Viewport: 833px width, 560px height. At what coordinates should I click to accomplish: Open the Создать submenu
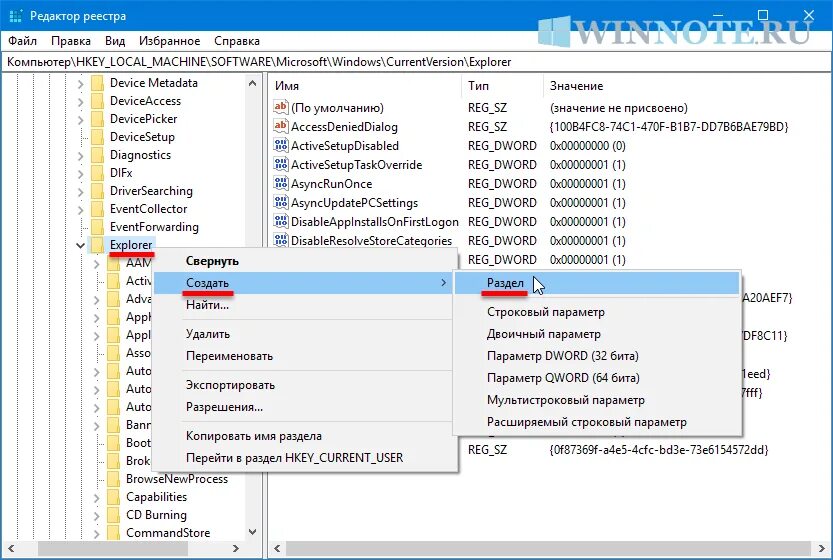305,283
